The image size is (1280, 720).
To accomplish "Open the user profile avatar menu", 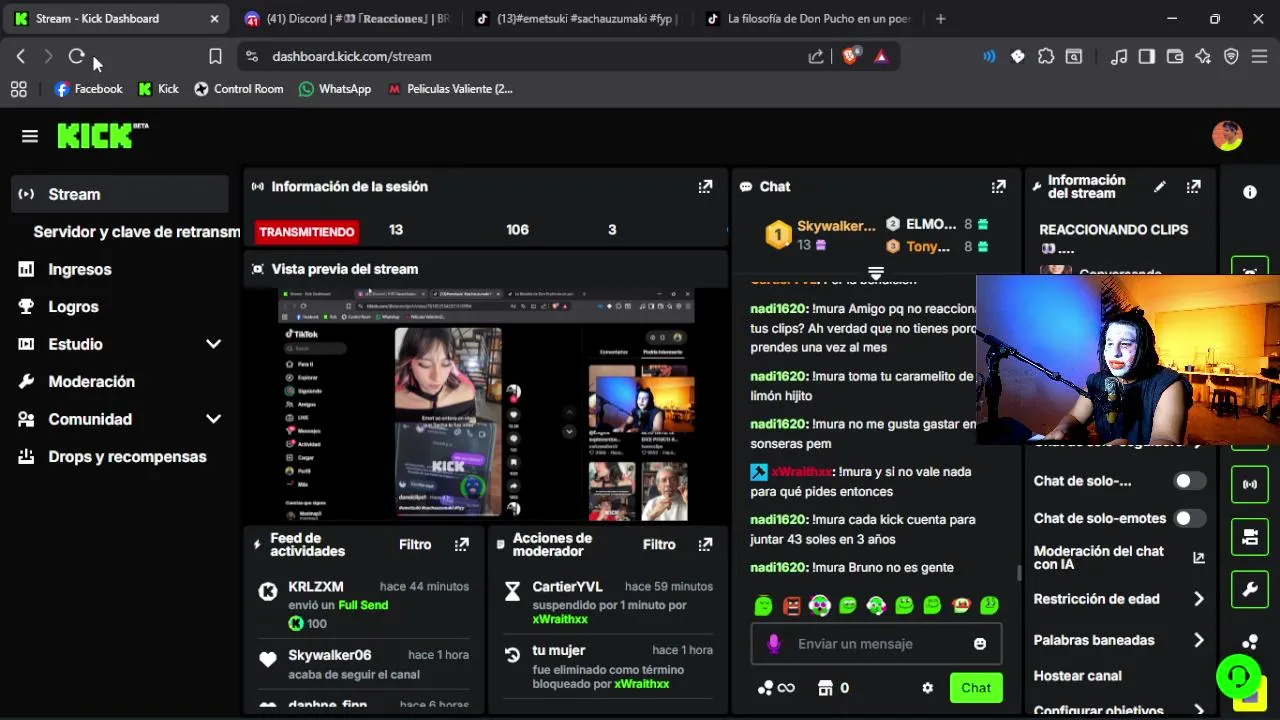I will click(1227, 136).
